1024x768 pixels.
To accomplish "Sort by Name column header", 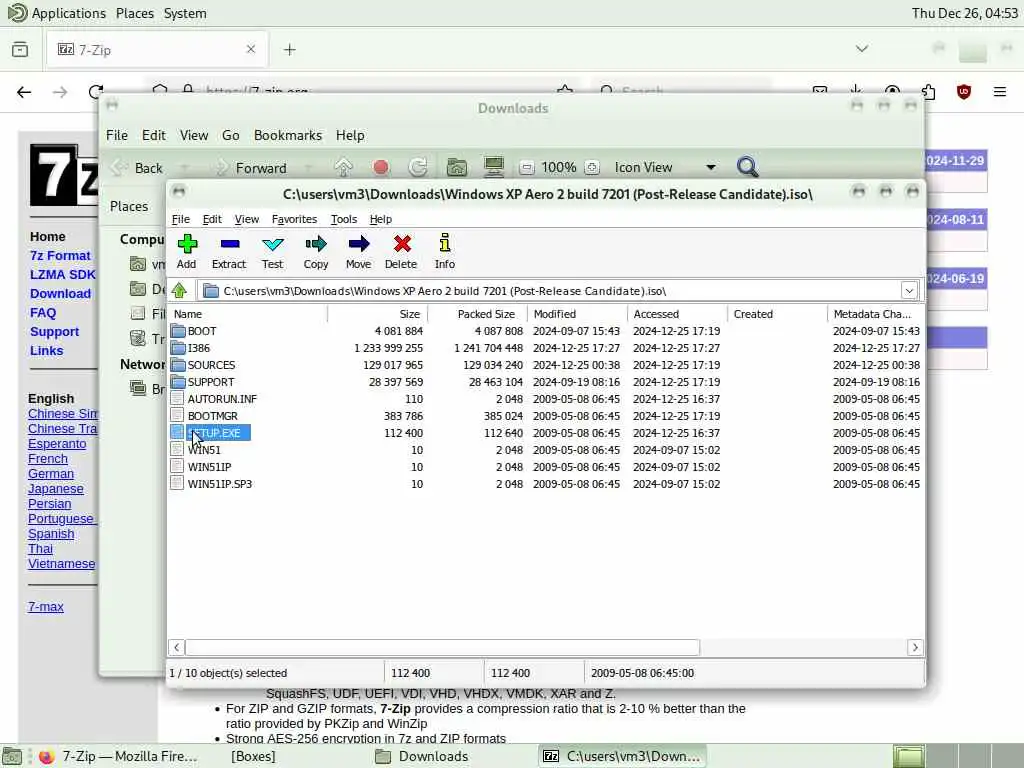I will 248,314.
